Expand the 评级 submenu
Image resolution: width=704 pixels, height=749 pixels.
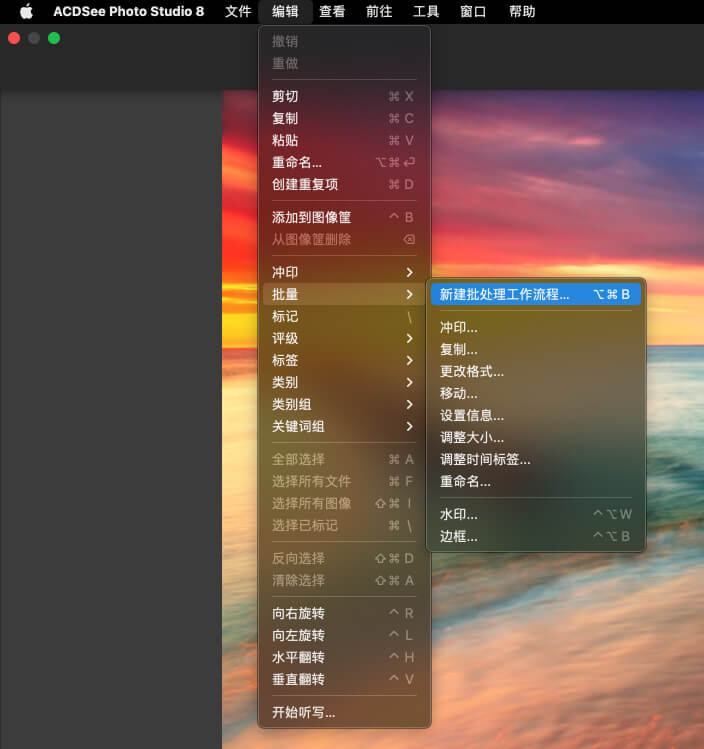(x=344, y=338)
